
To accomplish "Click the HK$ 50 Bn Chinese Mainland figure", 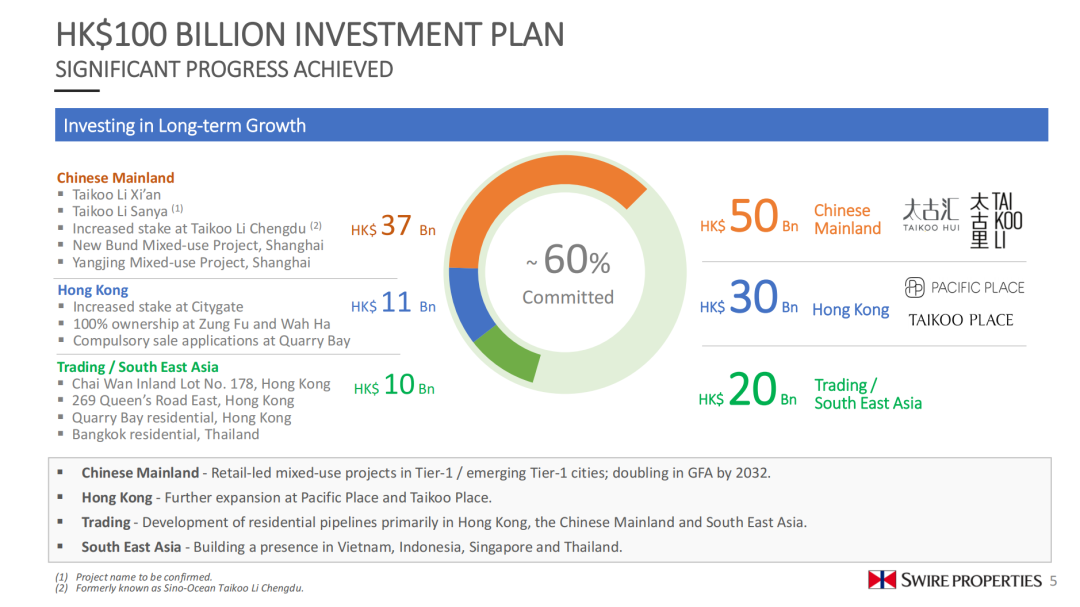I will [x=749, y=218].
